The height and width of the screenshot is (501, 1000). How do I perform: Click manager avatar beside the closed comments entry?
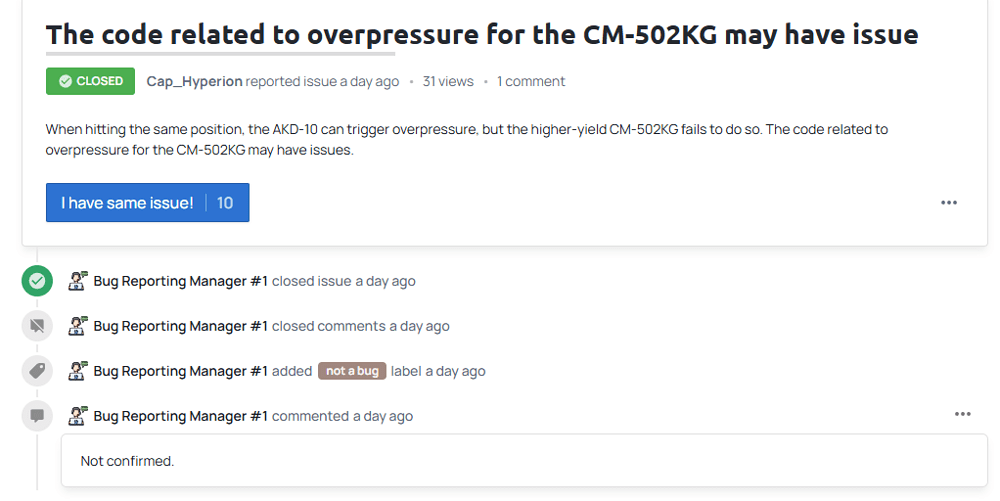point(78,326)
